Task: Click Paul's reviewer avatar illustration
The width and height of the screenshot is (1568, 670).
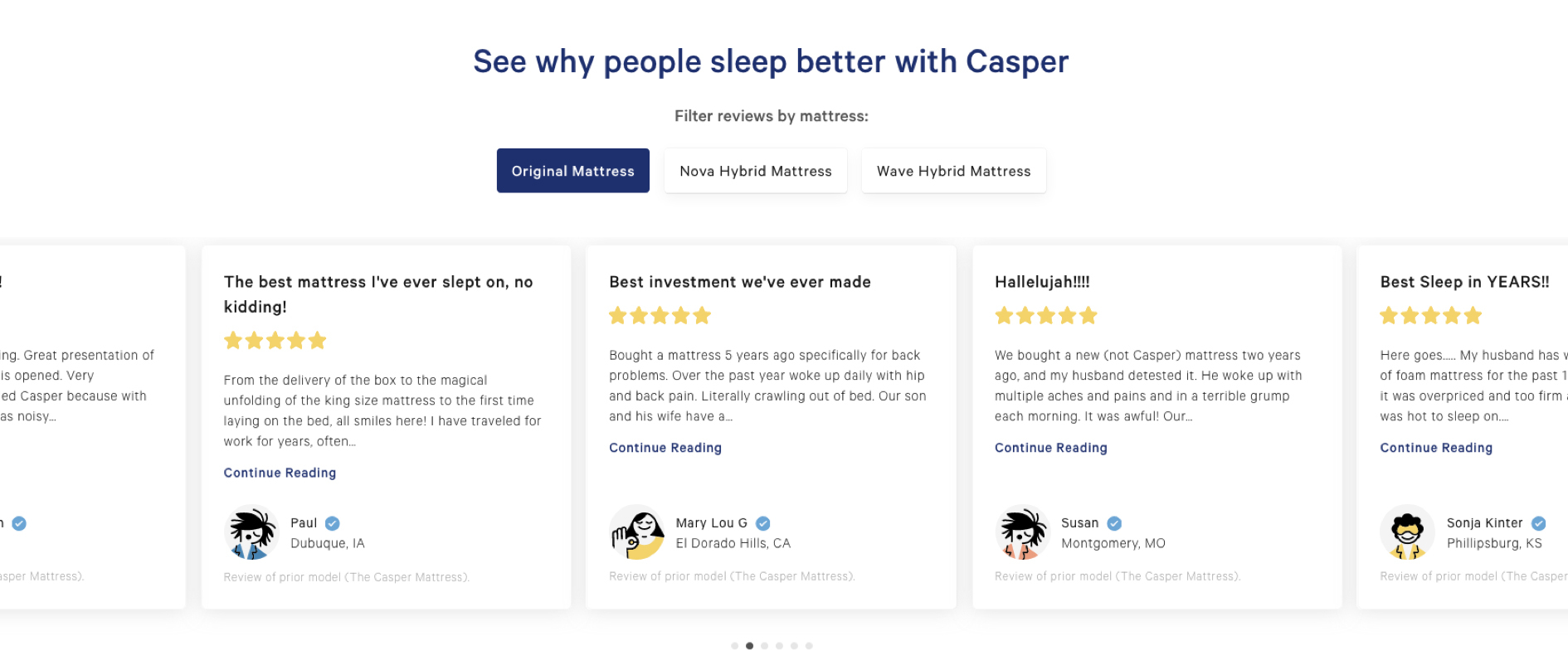Action: (x=251, y=532)
